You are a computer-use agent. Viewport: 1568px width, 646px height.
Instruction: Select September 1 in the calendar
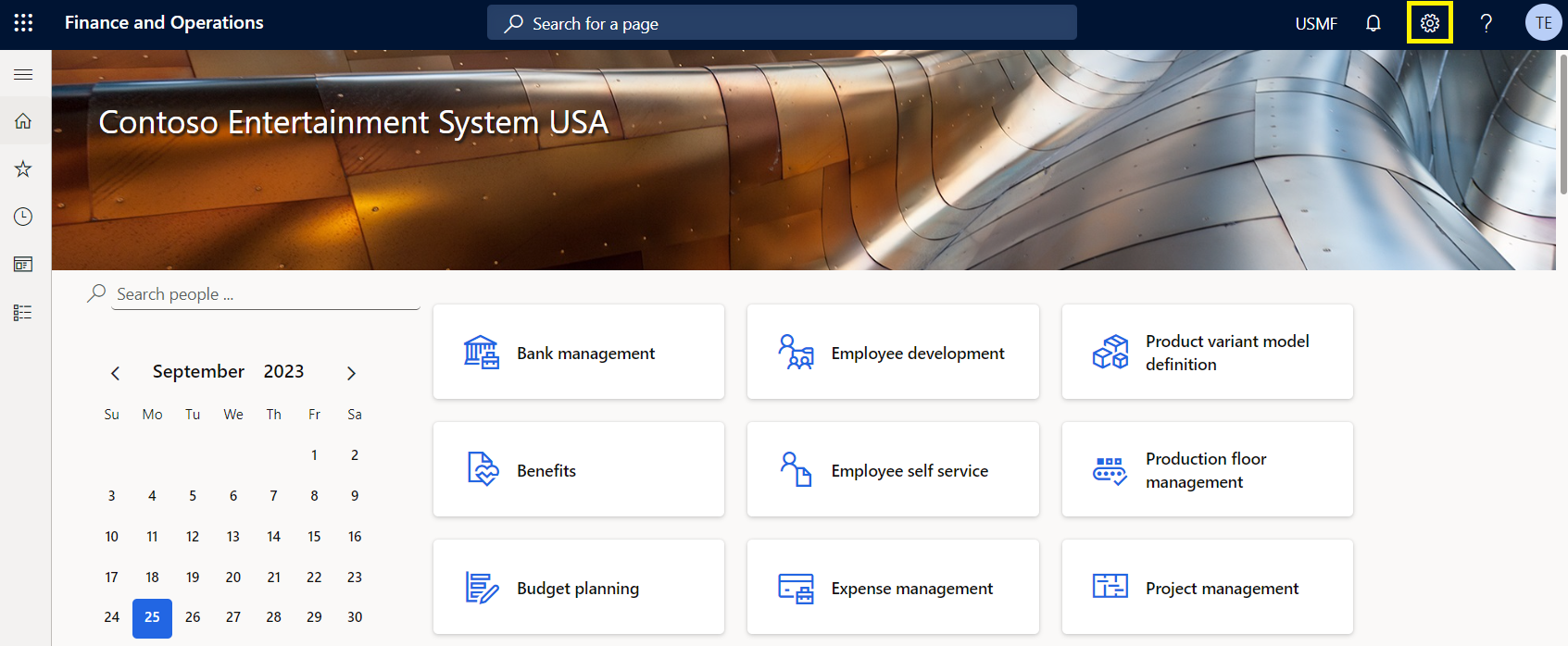pos(314,455)
